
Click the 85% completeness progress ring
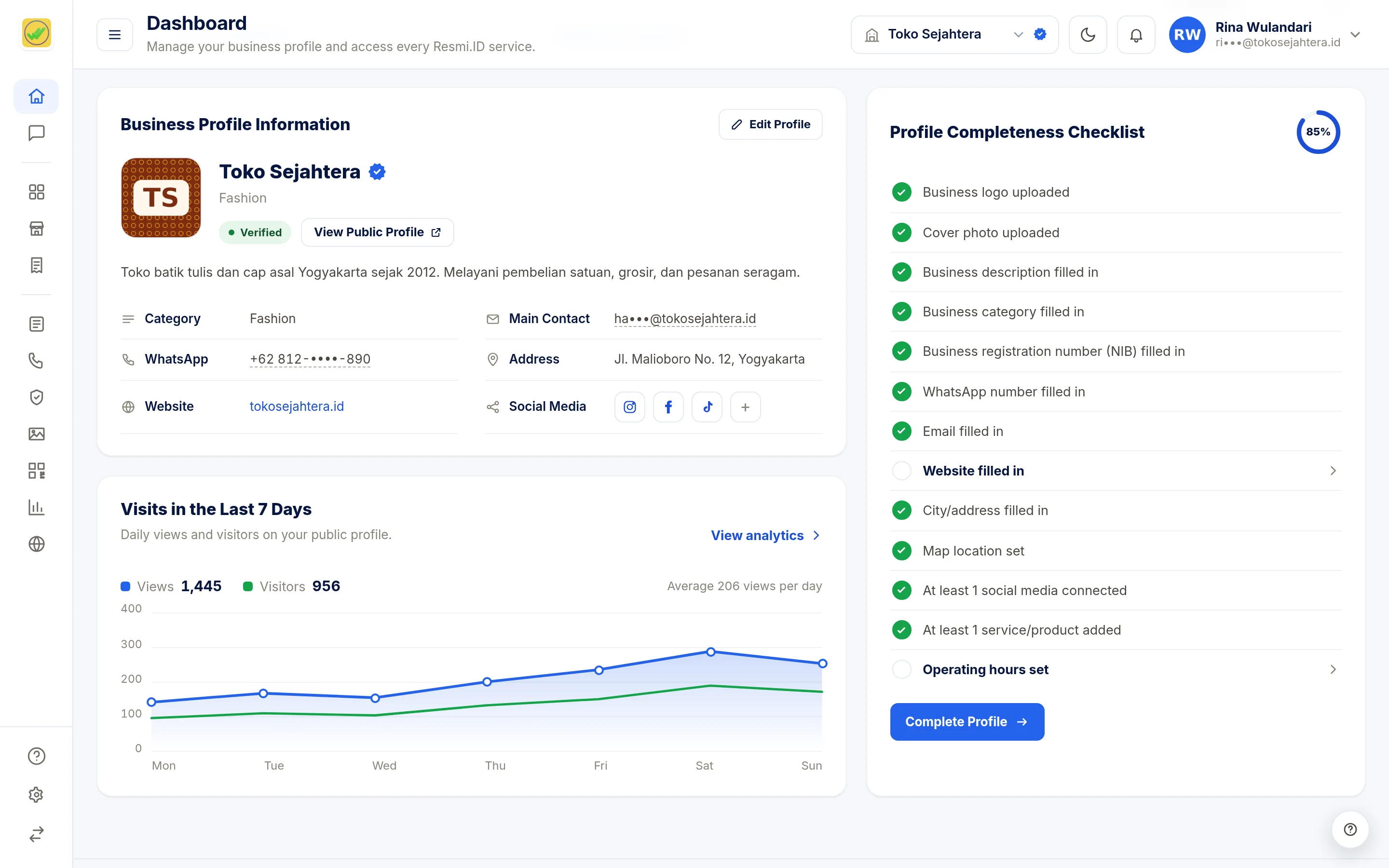(x=1318, y=132)
